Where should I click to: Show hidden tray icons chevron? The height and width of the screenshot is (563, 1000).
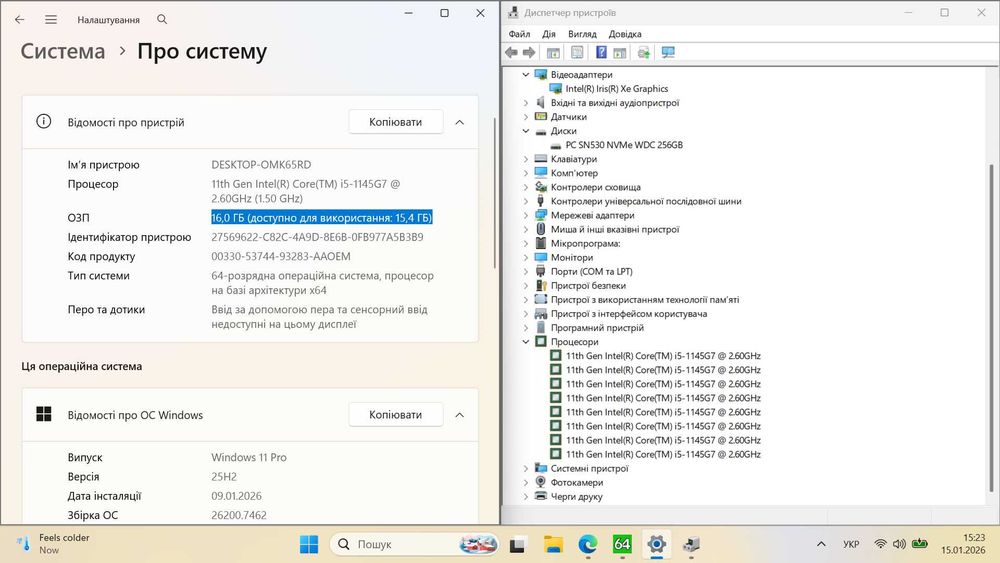(x=821, y=544)
